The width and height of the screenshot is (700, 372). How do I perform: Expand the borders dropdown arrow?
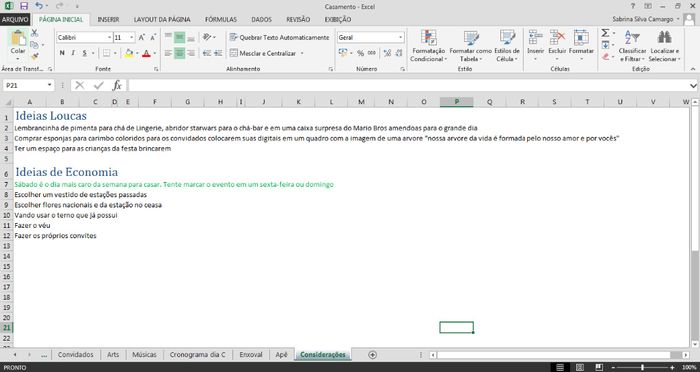(x=115, y=53)
